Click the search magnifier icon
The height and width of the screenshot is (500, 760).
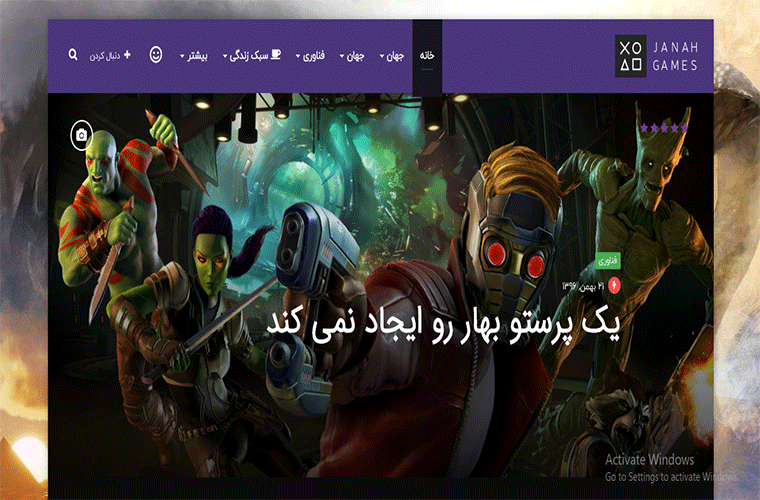(73, 56)
